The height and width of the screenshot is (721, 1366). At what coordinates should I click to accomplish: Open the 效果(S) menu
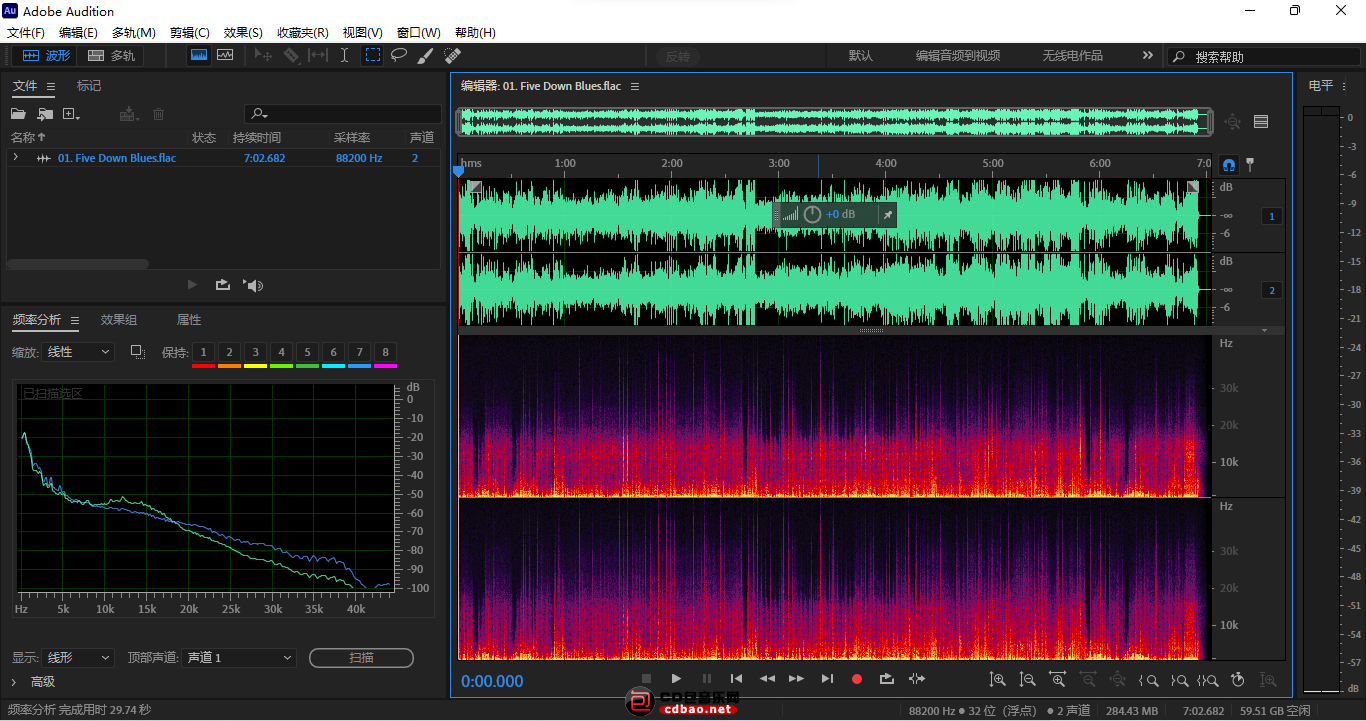(x=243, y=33)
